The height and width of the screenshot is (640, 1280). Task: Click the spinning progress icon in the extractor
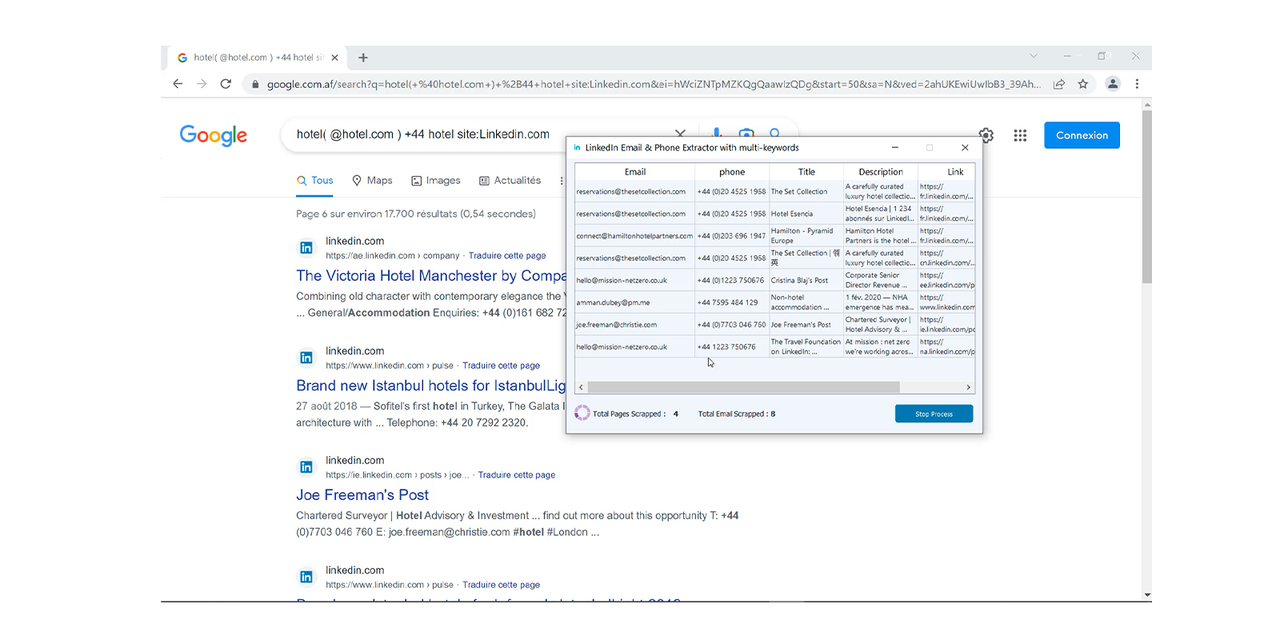(582, 413)
